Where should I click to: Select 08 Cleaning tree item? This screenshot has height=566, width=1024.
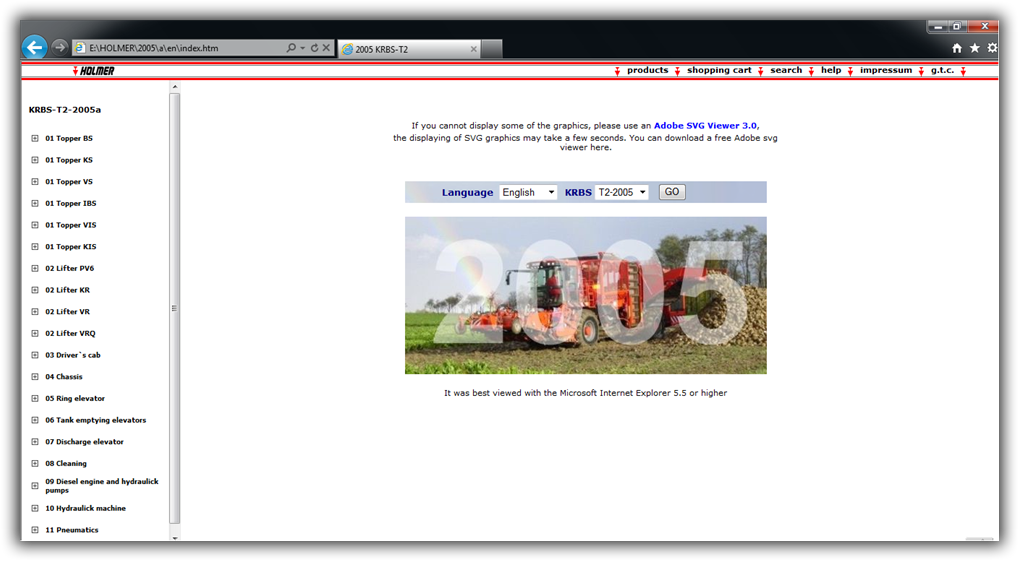click(66, 464)
